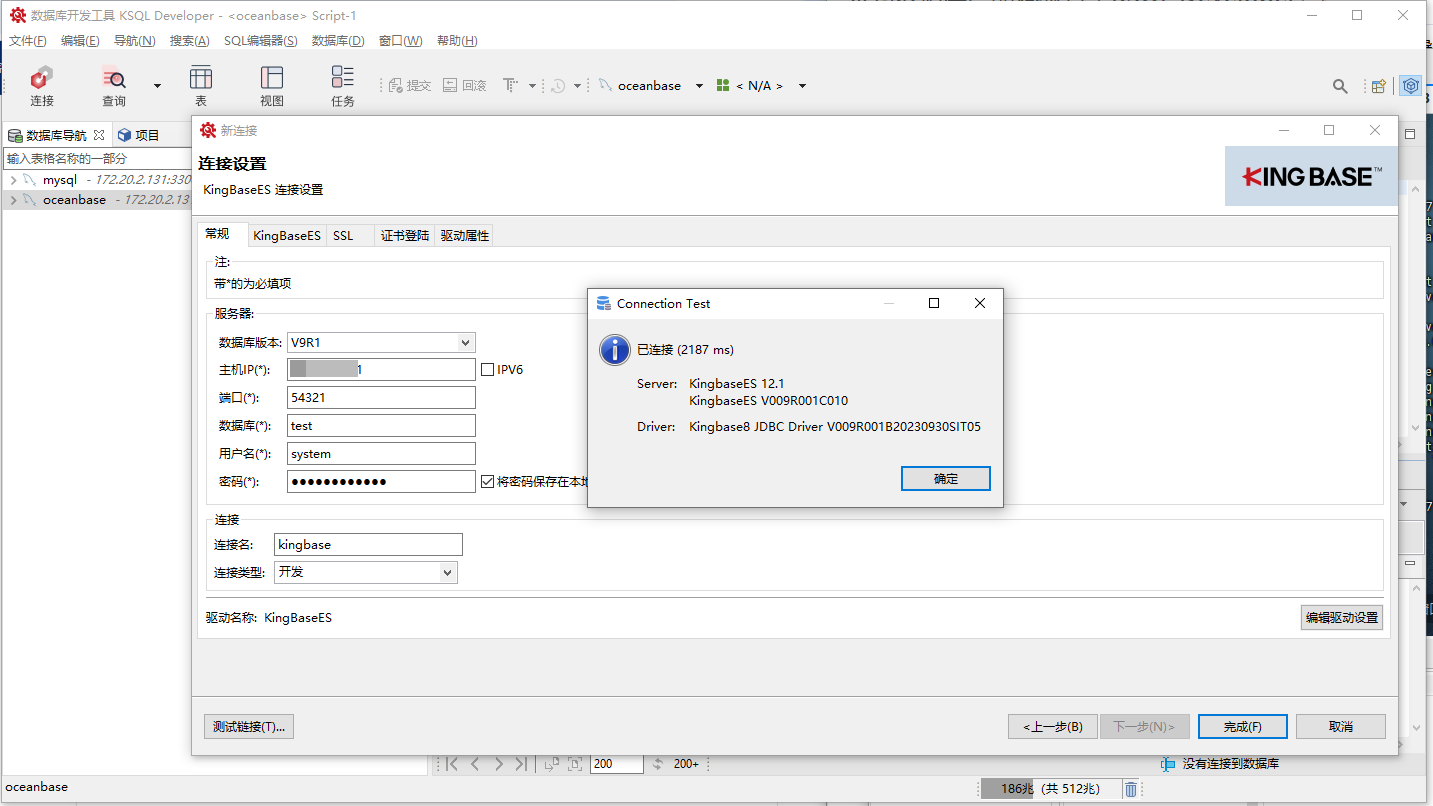Screen dimensions: 1433x806
Task: Click the 表 (Table) toolbar icon
Action: click(x=200, y=85)
